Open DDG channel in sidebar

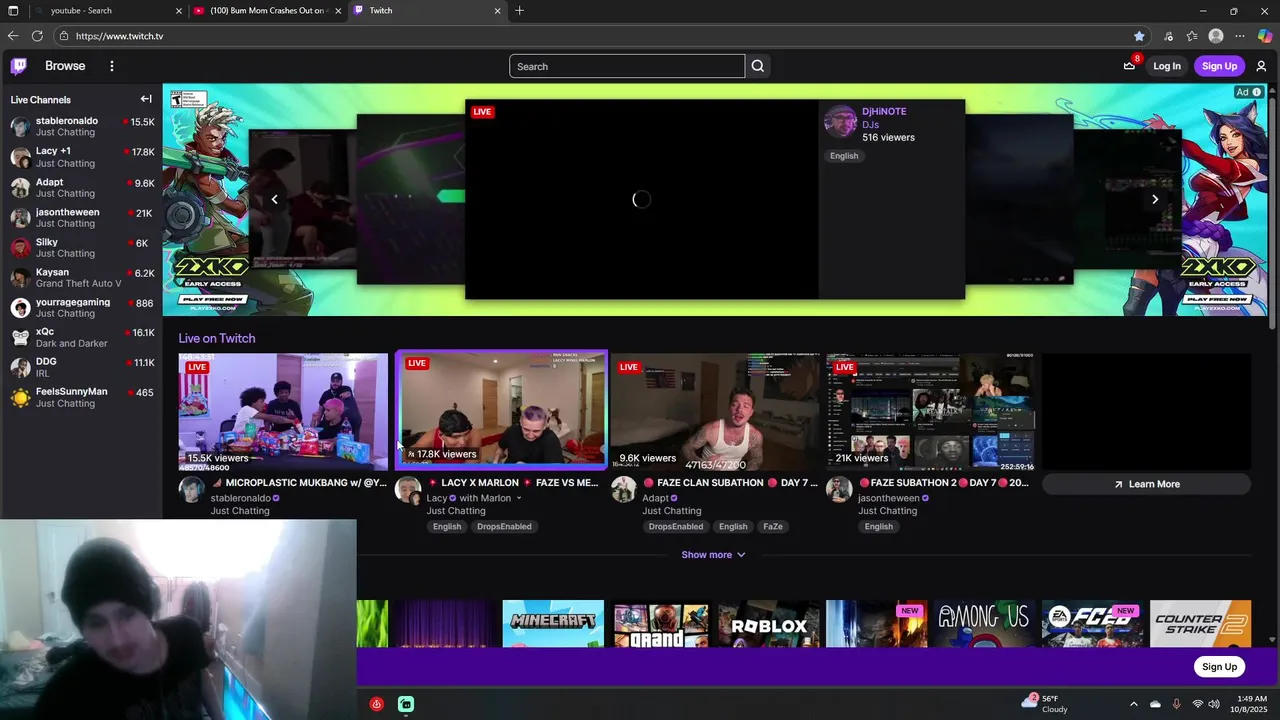[81, 367]
